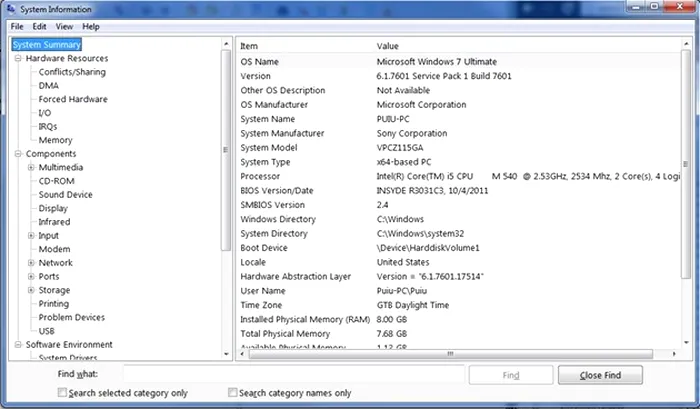700x409 pixels.
Task: Click the details pane vertical scrollbar thumb
Action: point(686,164)
